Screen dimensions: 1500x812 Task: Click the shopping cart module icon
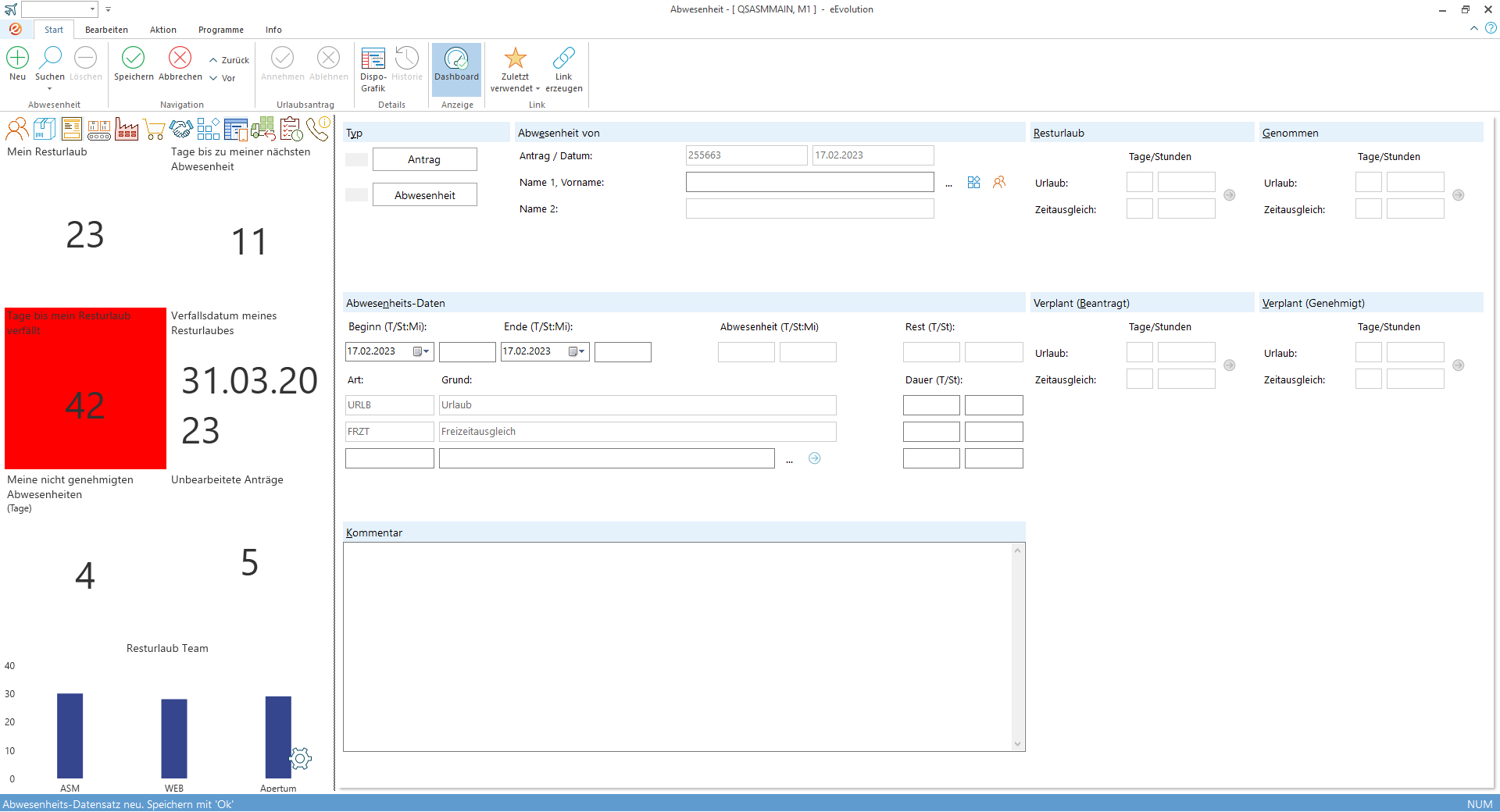coord(154,129)
